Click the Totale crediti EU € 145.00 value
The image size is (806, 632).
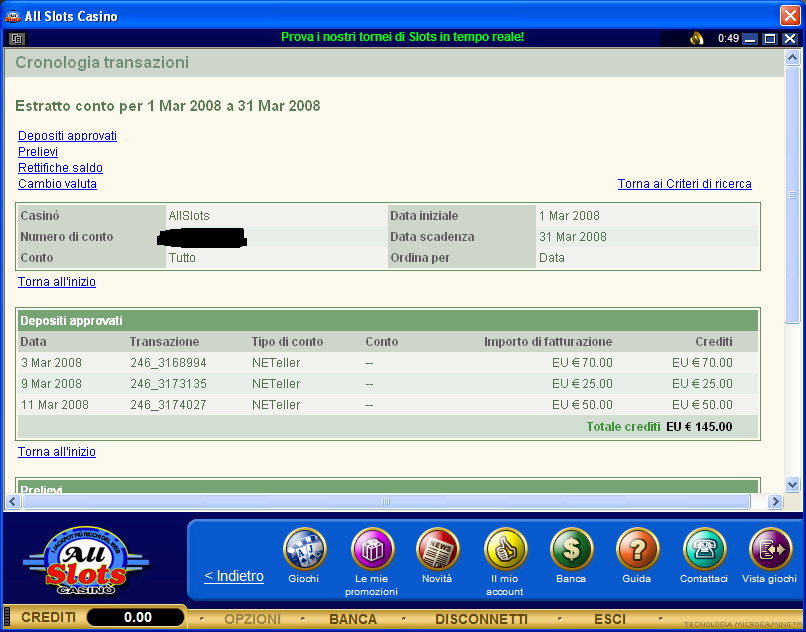tap(699, 427)
